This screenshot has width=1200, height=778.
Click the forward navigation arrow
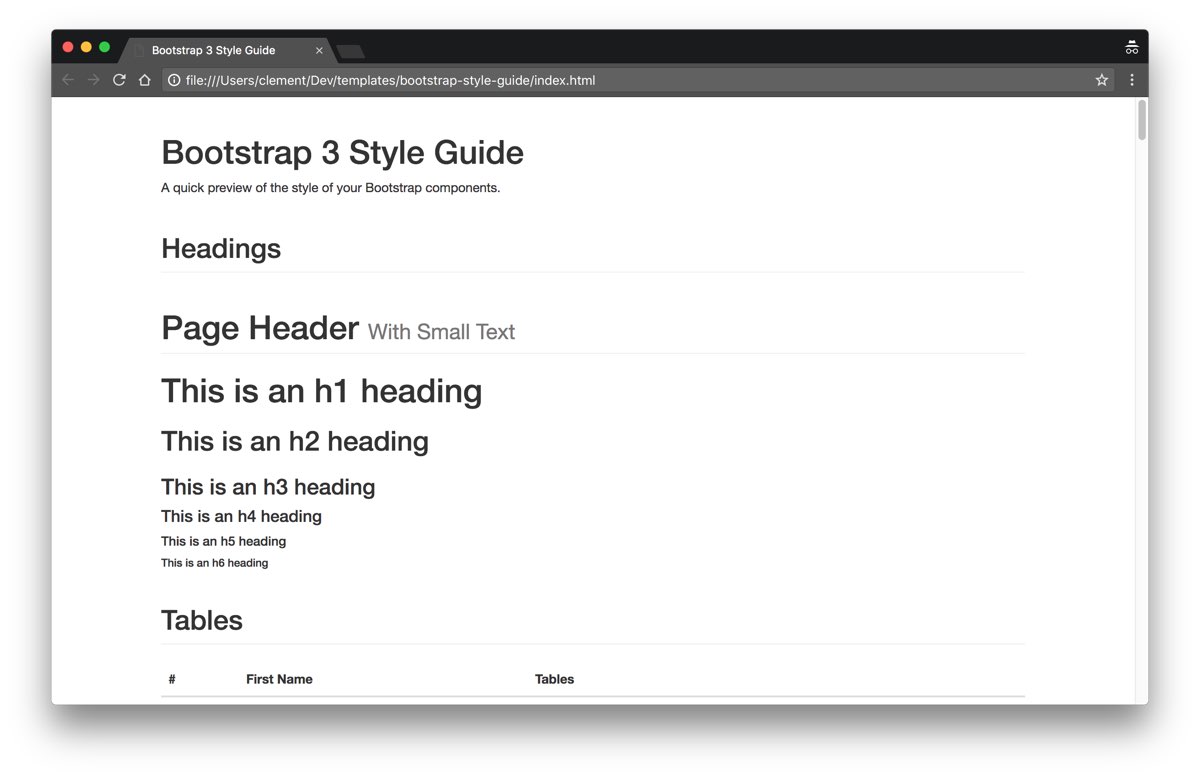click(92, 80)
